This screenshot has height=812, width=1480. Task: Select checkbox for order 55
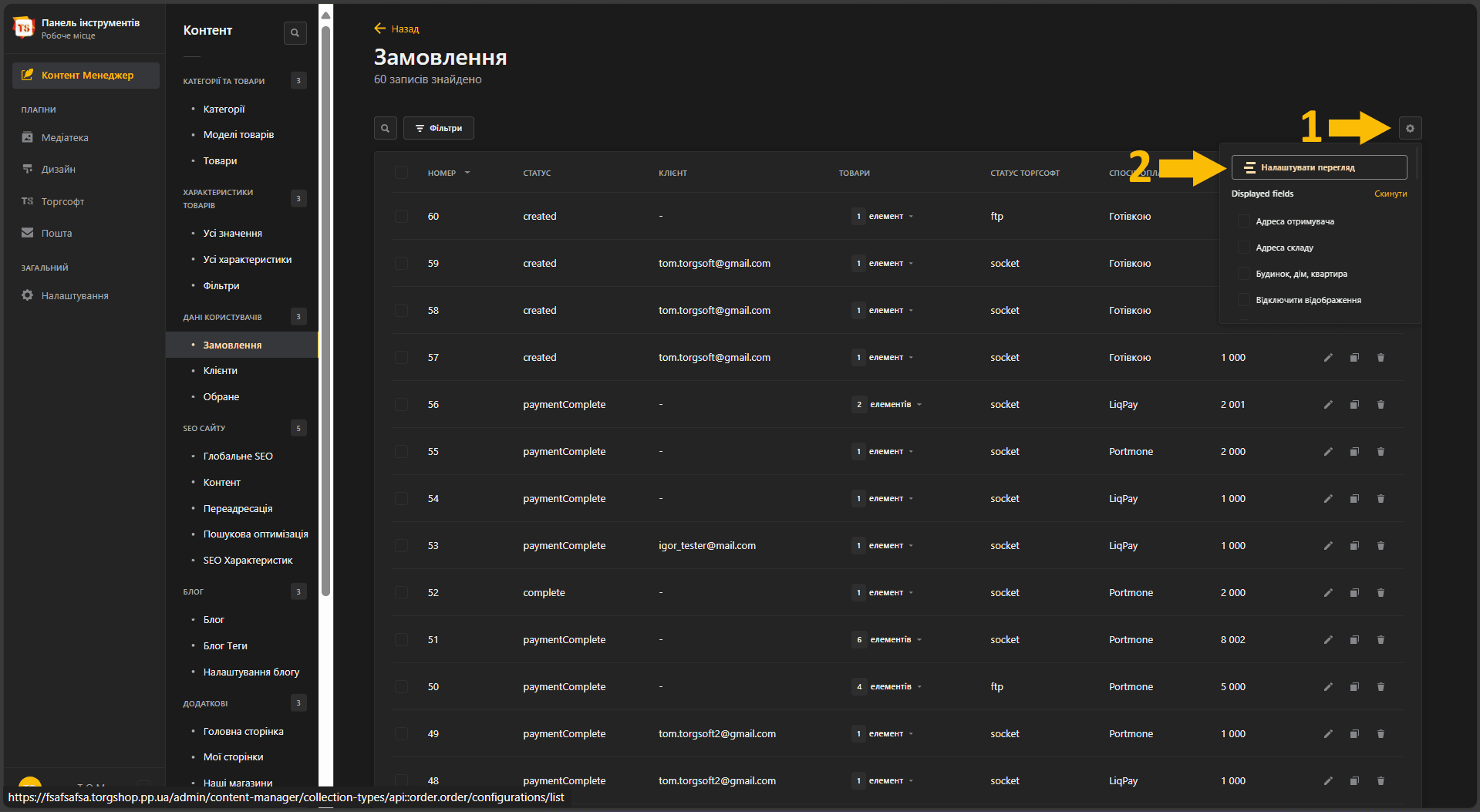[x=401, y=452]
